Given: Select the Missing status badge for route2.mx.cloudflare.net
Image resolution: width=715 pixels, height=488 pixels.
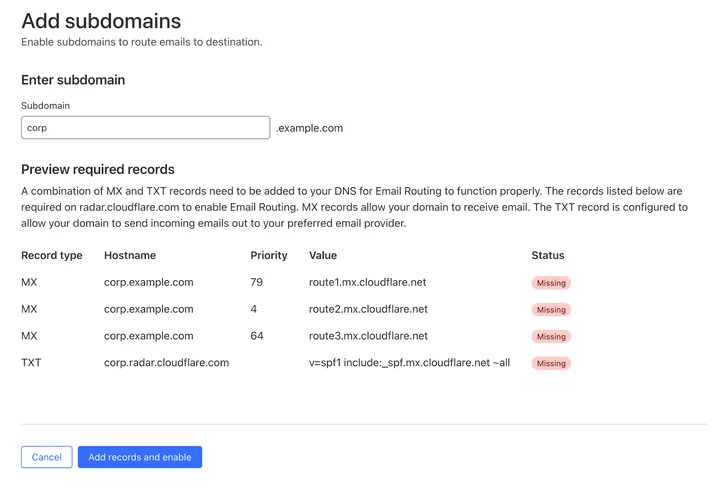Looking at the screenshot, I should click(551, 310).
